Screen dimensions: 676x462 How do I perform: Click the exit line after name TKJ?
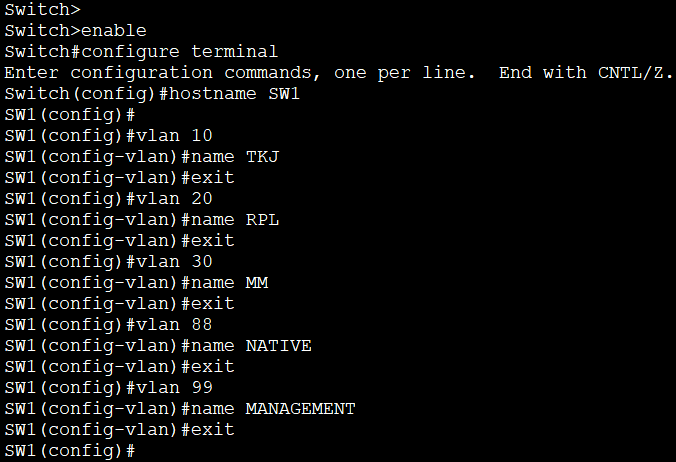click(x=119, y=177)
